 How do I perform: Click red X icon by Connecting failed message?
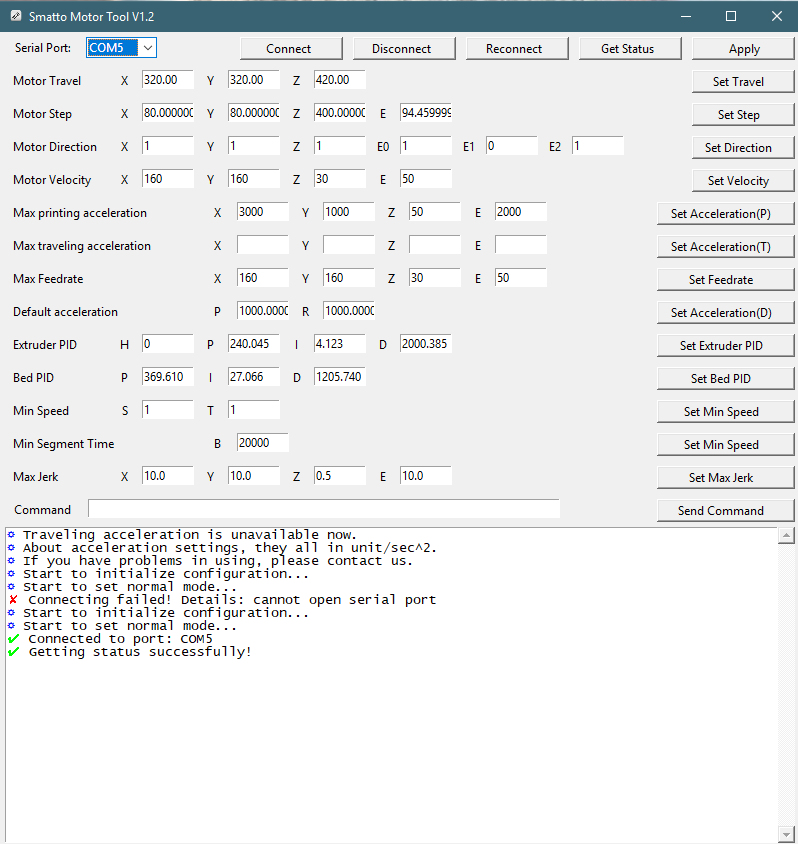point(13,600)
